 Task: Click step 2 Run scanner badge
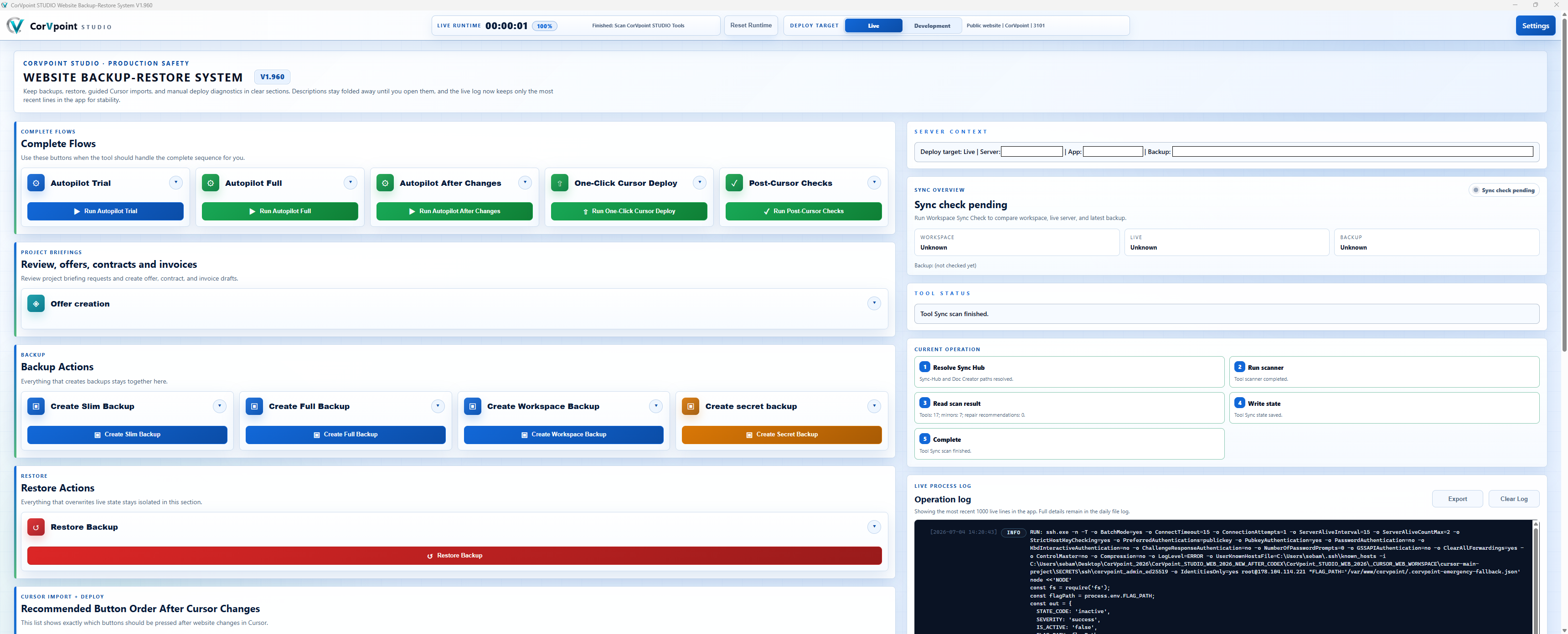[1239, 367]
